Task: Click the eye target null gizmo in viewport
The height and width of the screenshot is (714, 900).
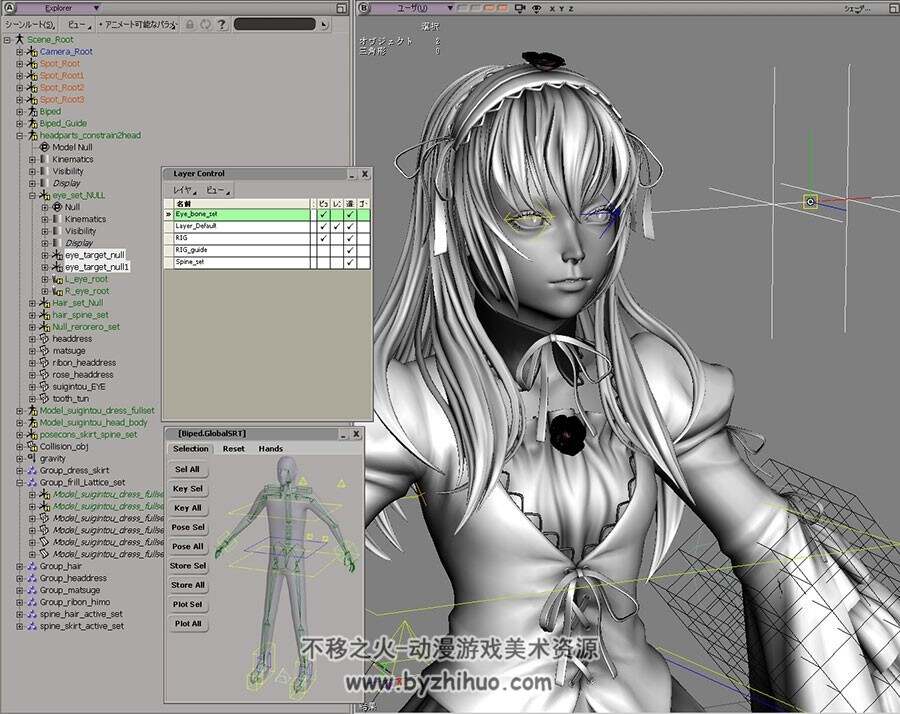Action: (x=810, y=201)
